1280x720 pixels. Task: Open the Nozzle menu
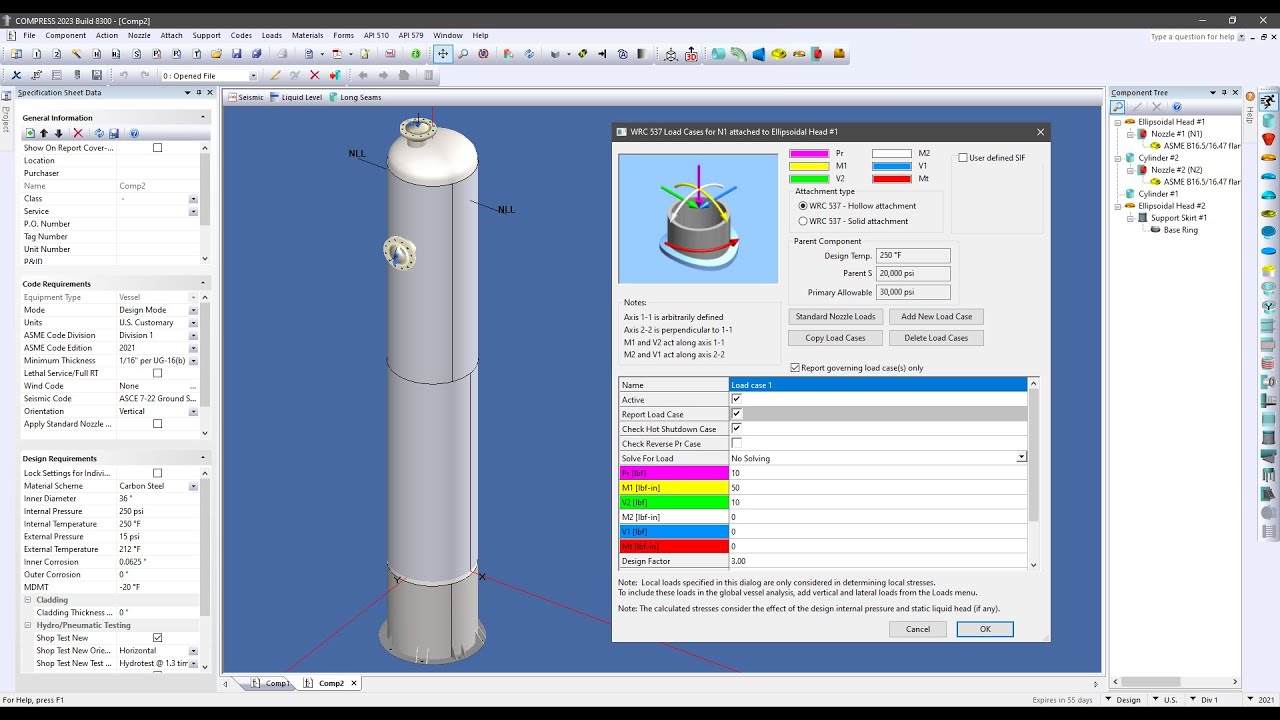click(139, 35)
